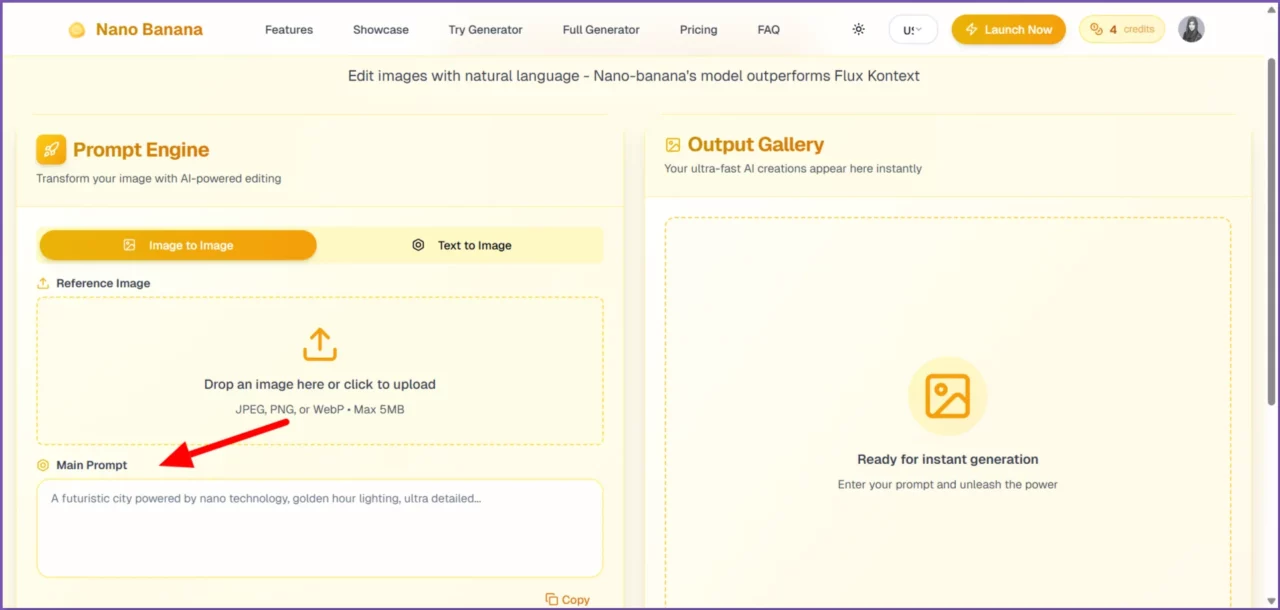Switch to the Text to Image tab
1280x610 pixels.
click(461, 245)
